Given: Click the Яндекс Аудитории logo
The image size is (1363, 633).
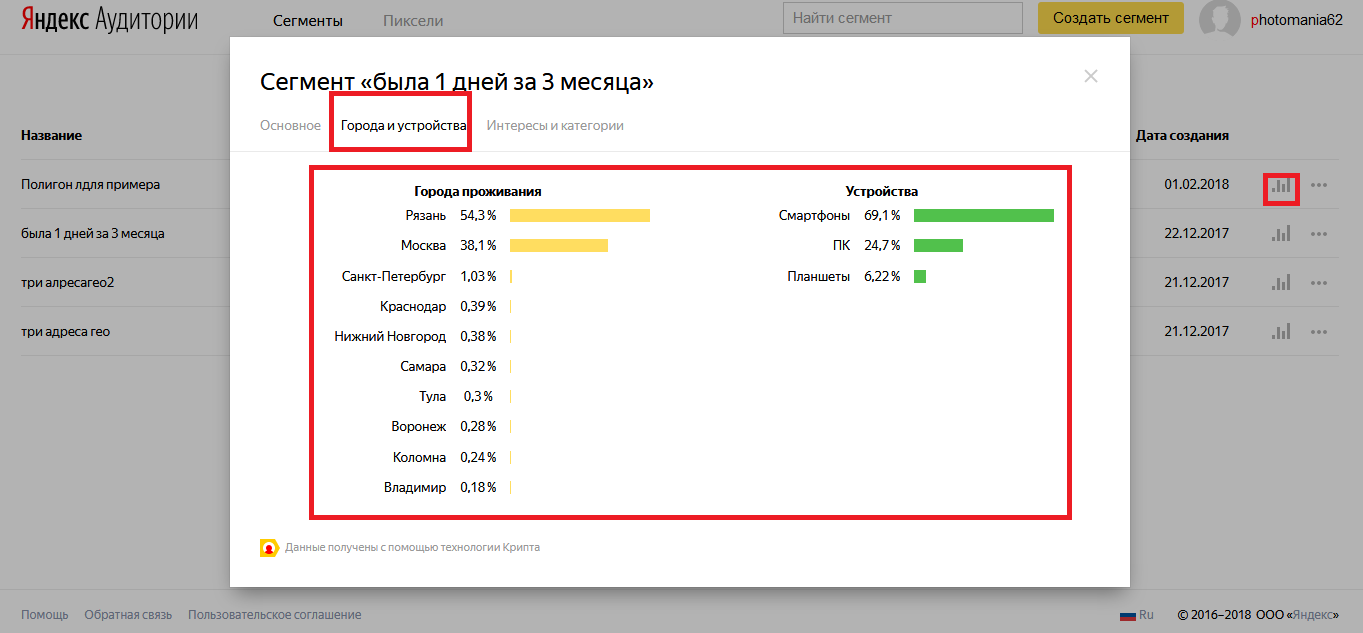Looking at the screenshot, I should (111, 20).
